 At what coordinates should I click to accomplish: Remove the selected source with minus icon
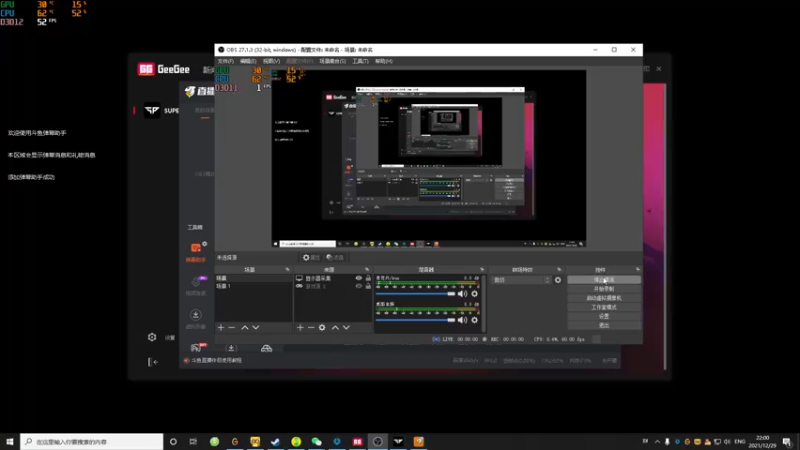[x=311, y=328]
